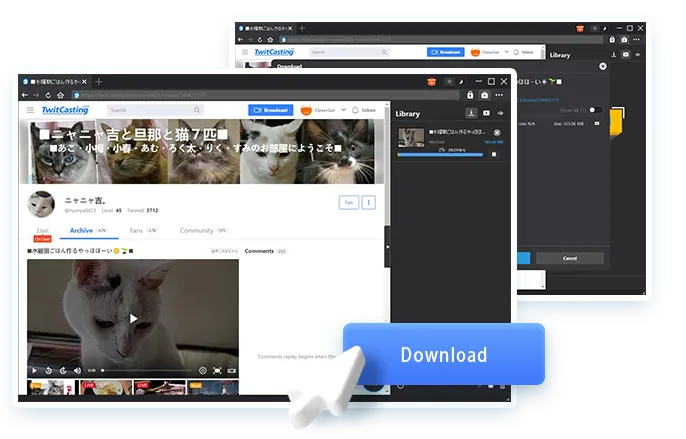Mute the video with the speaker icon
Viewport: 686px width, 439px height.
coord(77,371)
